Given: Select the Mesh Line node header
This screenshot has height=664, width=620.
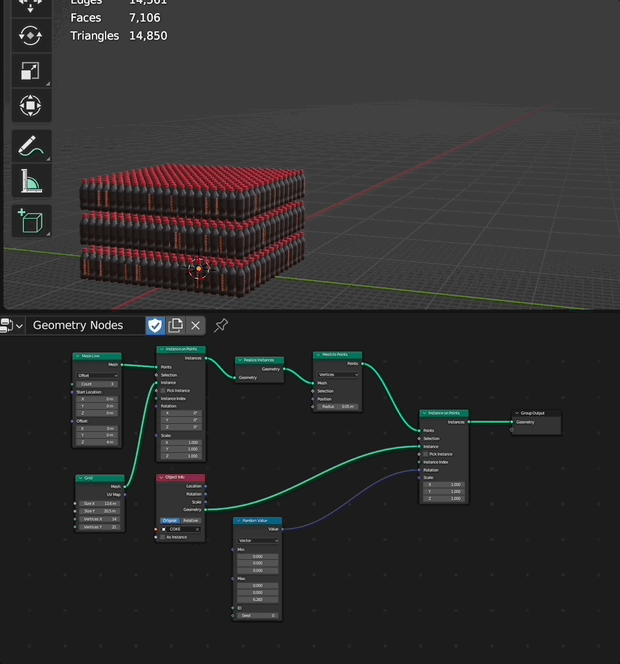Looking at the screenshot, I should point(97,356).
